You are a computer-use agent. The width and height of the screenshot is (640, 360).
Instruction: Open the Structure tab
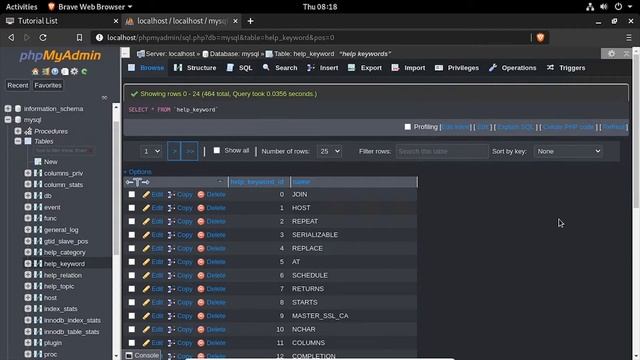point(195,68)
